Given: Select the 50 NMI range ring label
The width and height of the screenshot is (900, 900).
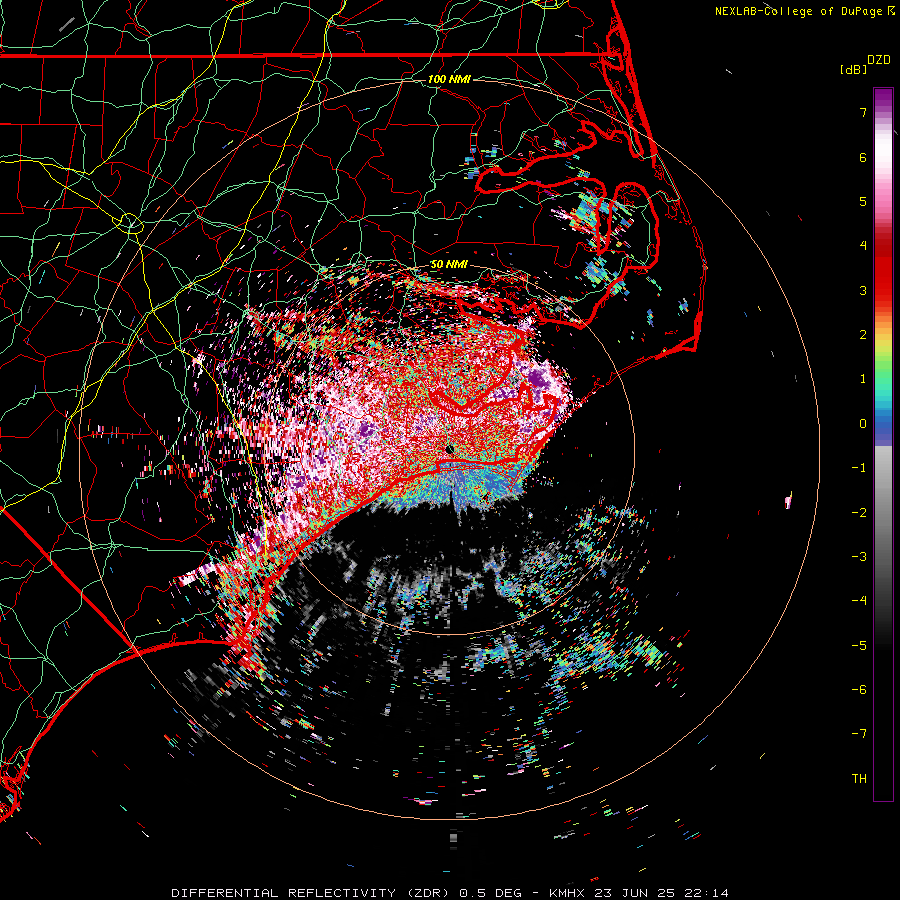Looking at the screenshot, I should [x=449, y=264].
